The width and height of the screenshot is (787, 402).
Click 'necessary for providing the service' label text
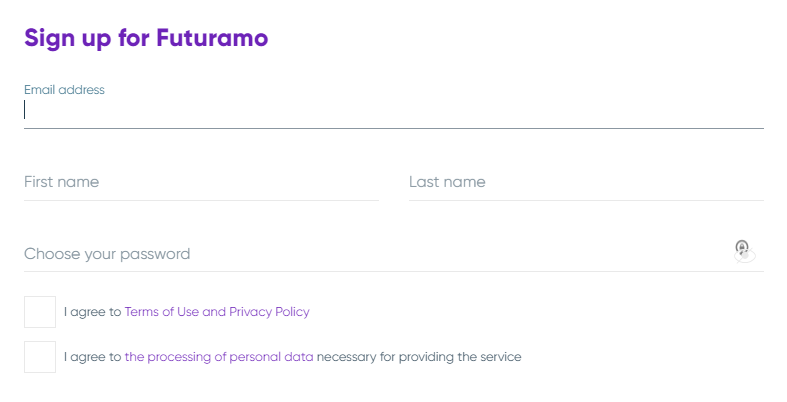click(419, 357)
